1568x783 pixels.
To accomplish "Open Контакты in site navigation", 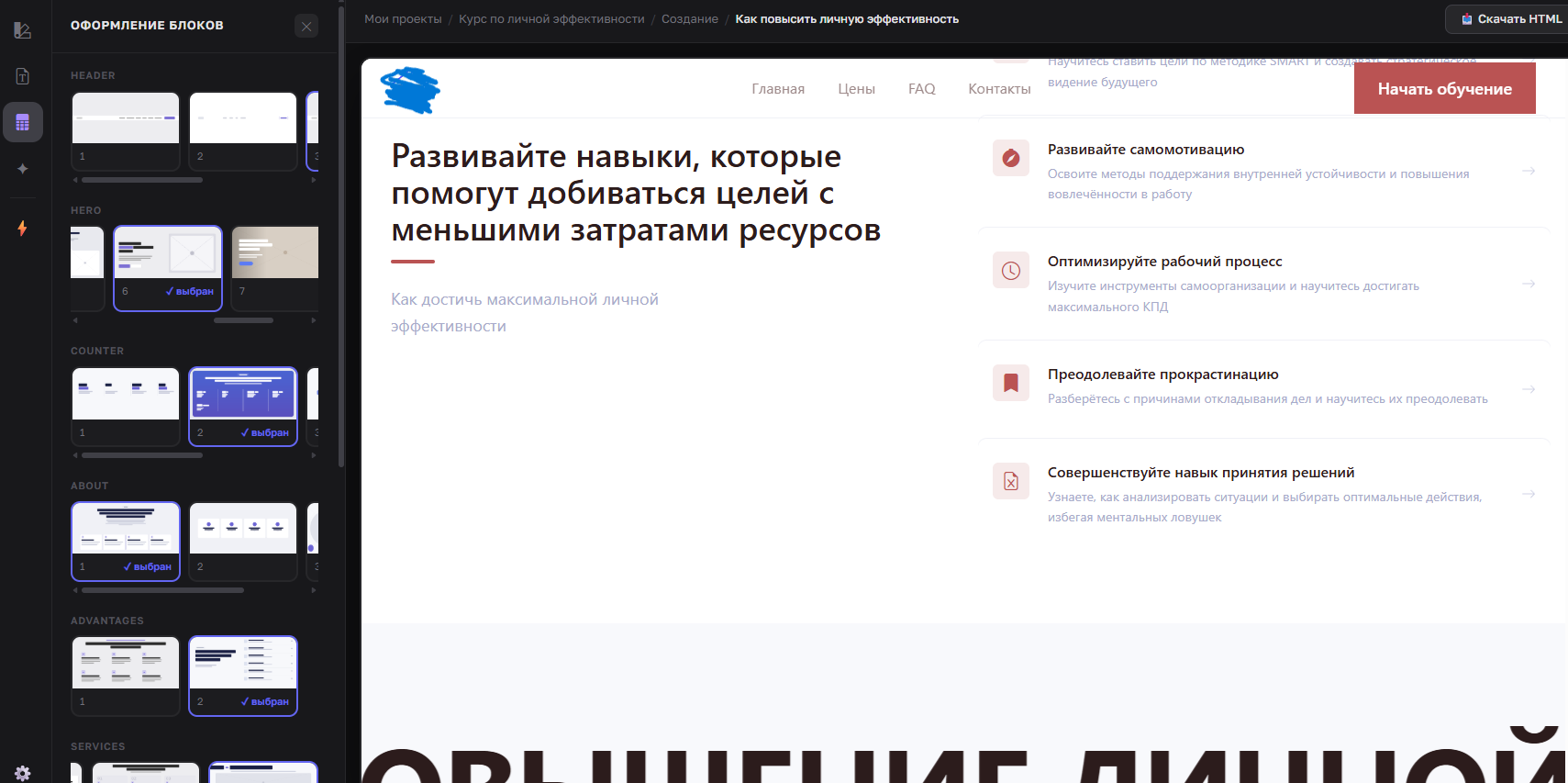I will (x=999, y=89).
